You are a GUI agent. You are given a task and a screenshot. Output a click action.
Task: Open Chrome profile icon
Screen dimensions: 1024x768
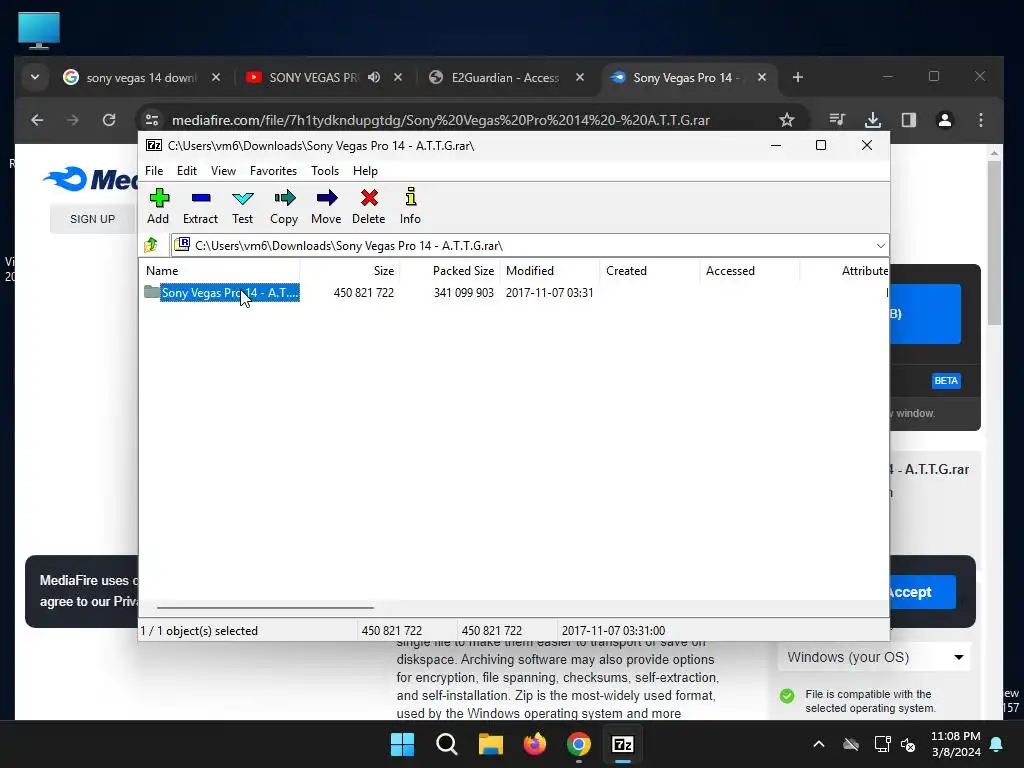[944, 120]
